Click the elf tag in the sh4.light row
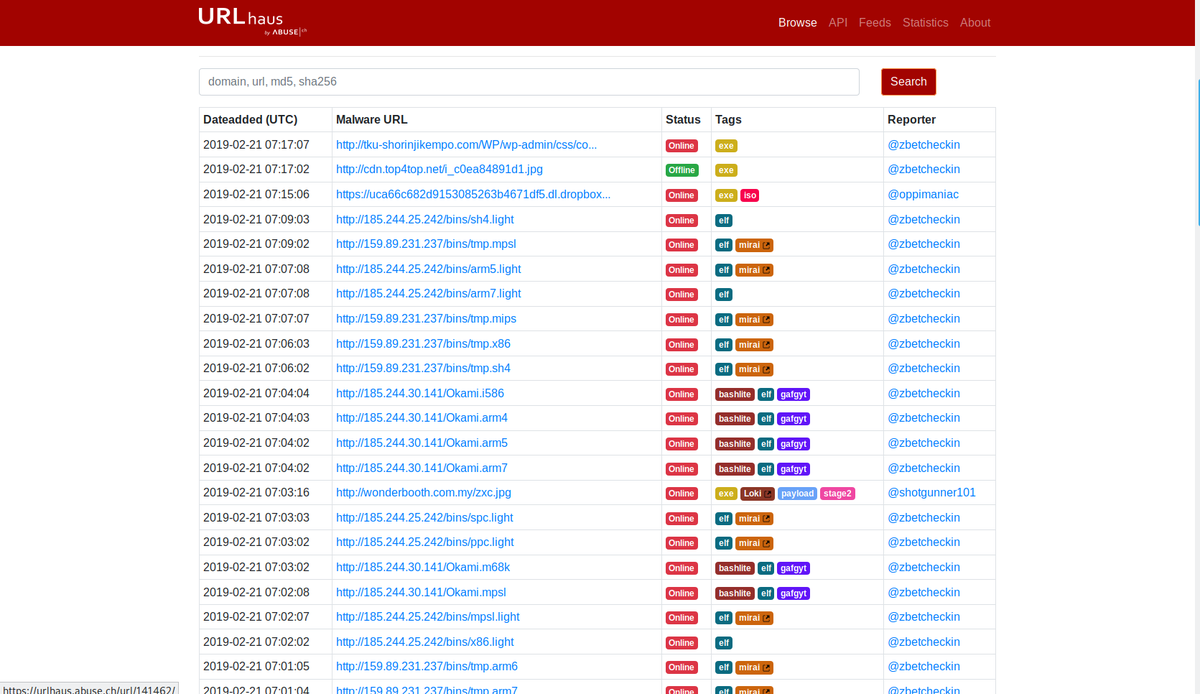Image resolution: width=1200 pixels, height=694 pixels. coord(724,221)
